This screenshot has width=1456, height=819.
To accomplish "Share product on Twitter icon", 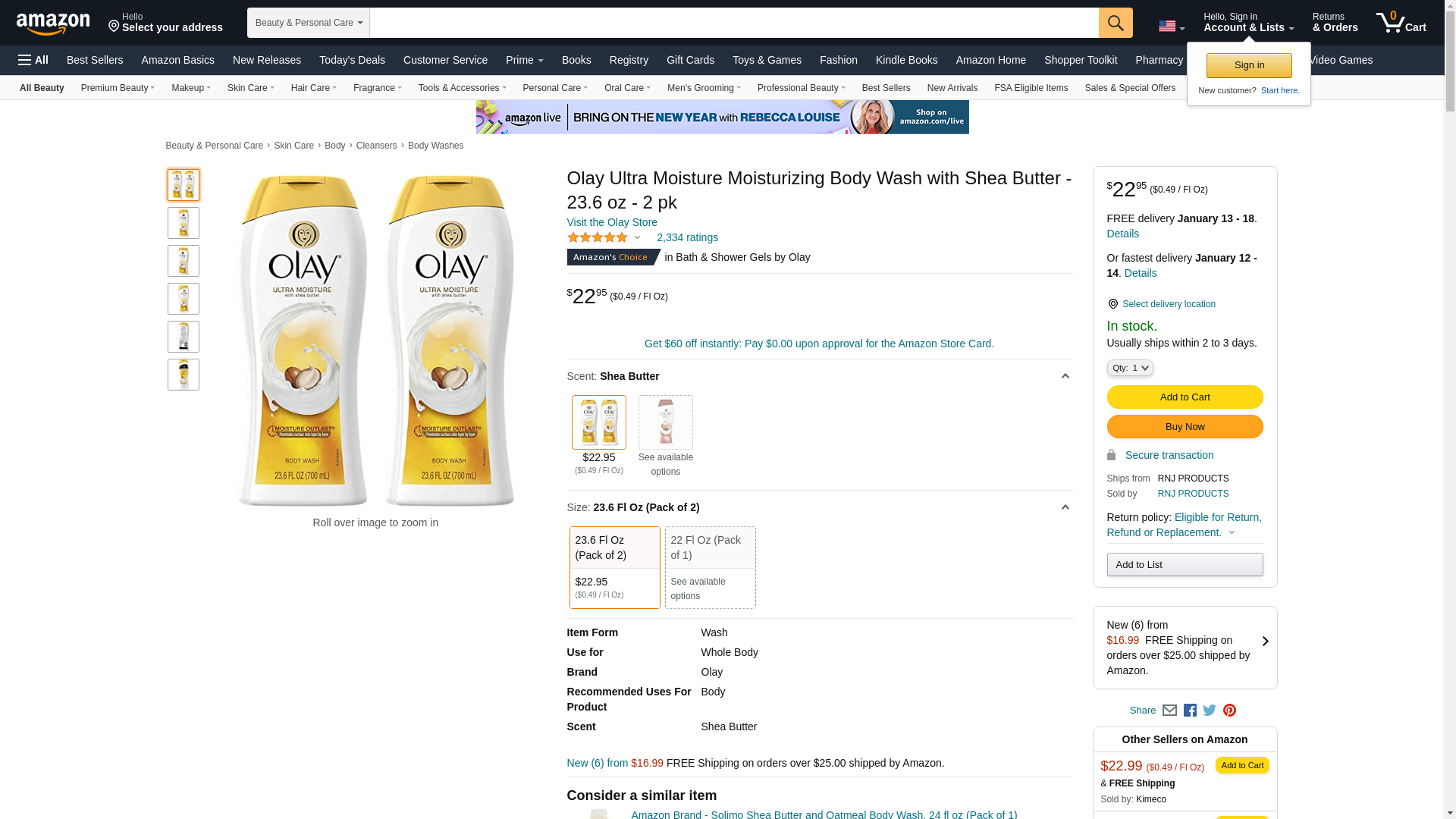I will tap(1210, 711).
